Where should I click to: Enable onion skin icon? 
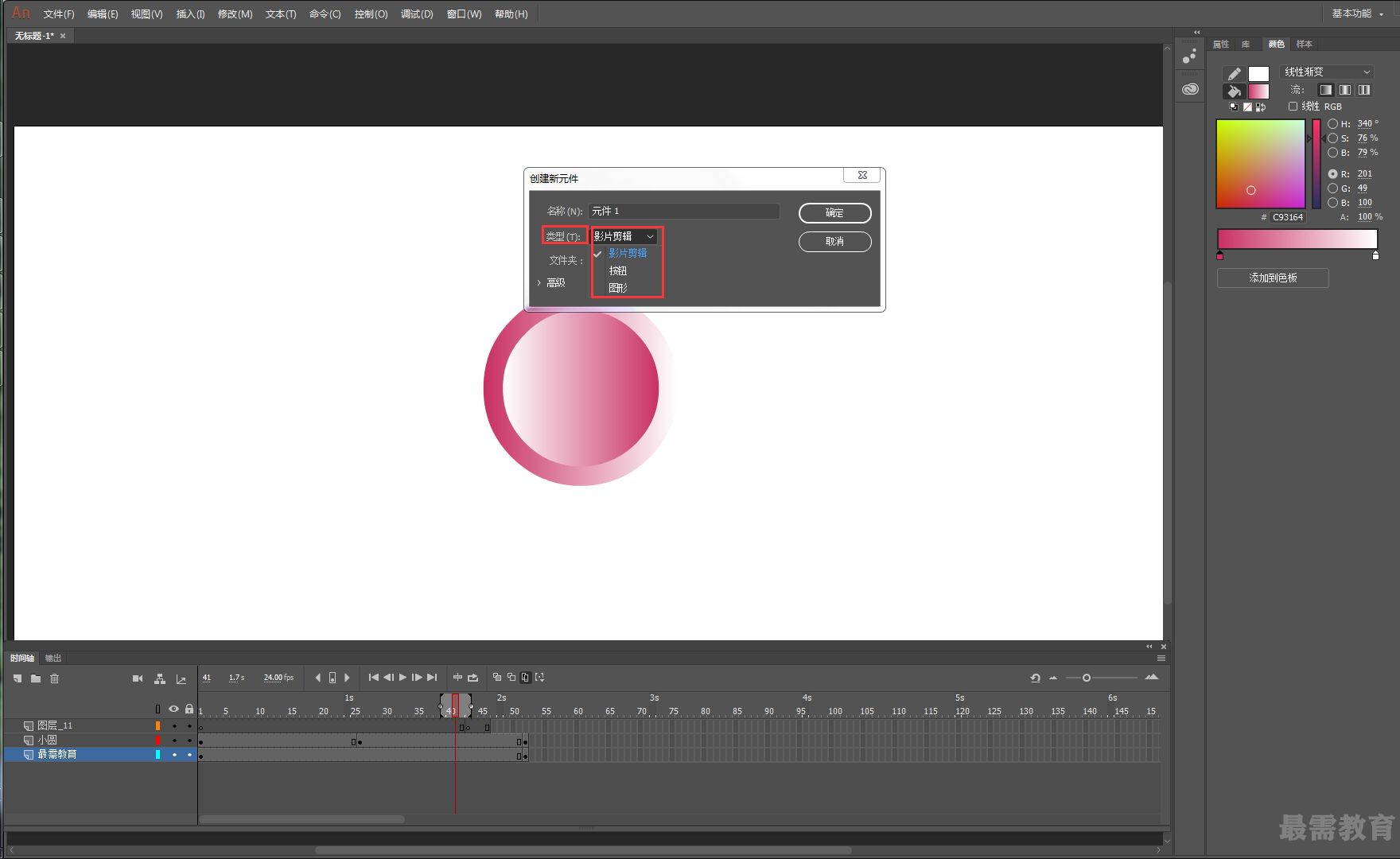[497, 678]
